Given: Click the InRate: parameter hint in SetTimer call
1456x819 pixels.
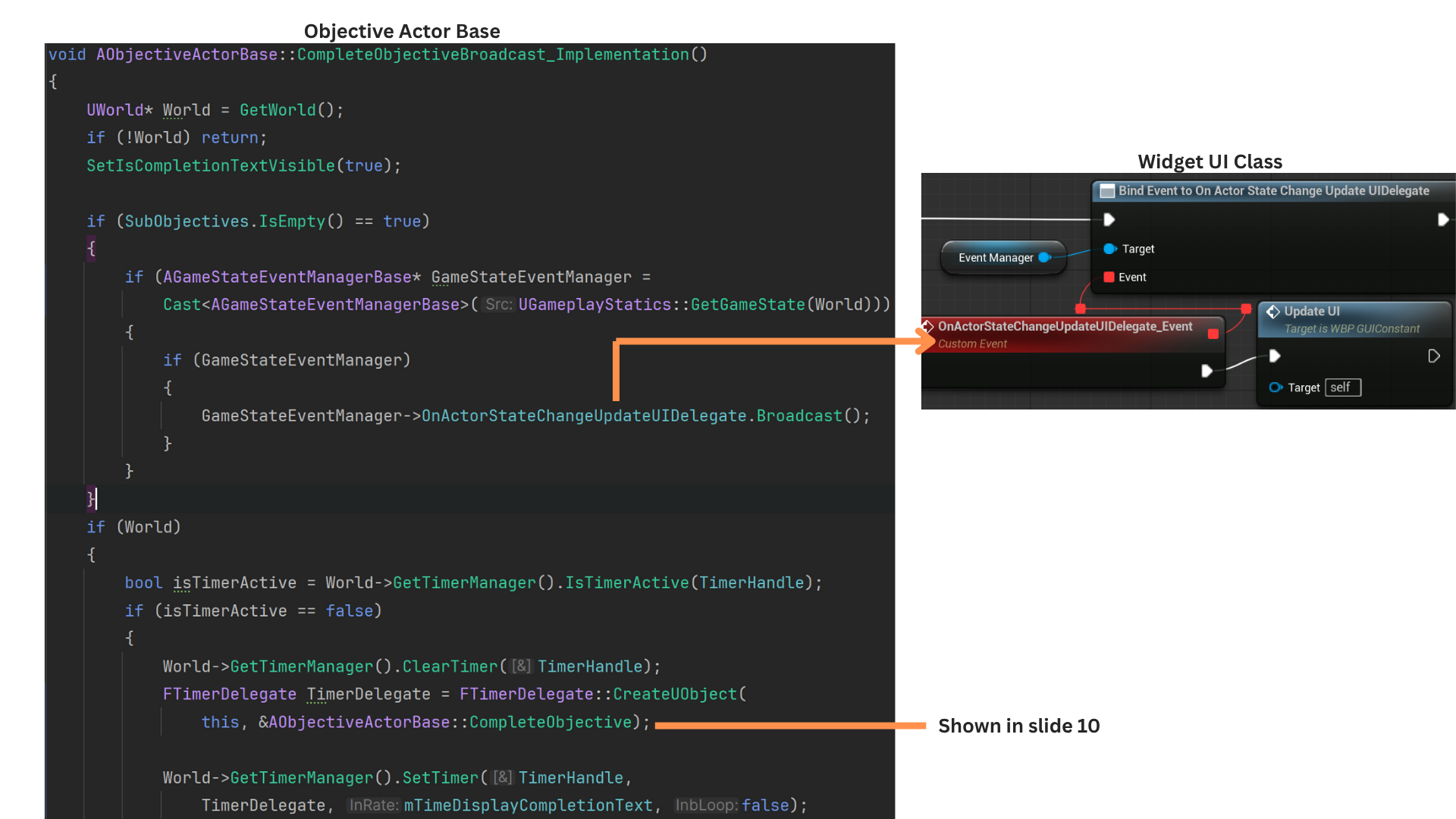Looking at the screenshot, I should pyautogui.click(x=373, y=805).
